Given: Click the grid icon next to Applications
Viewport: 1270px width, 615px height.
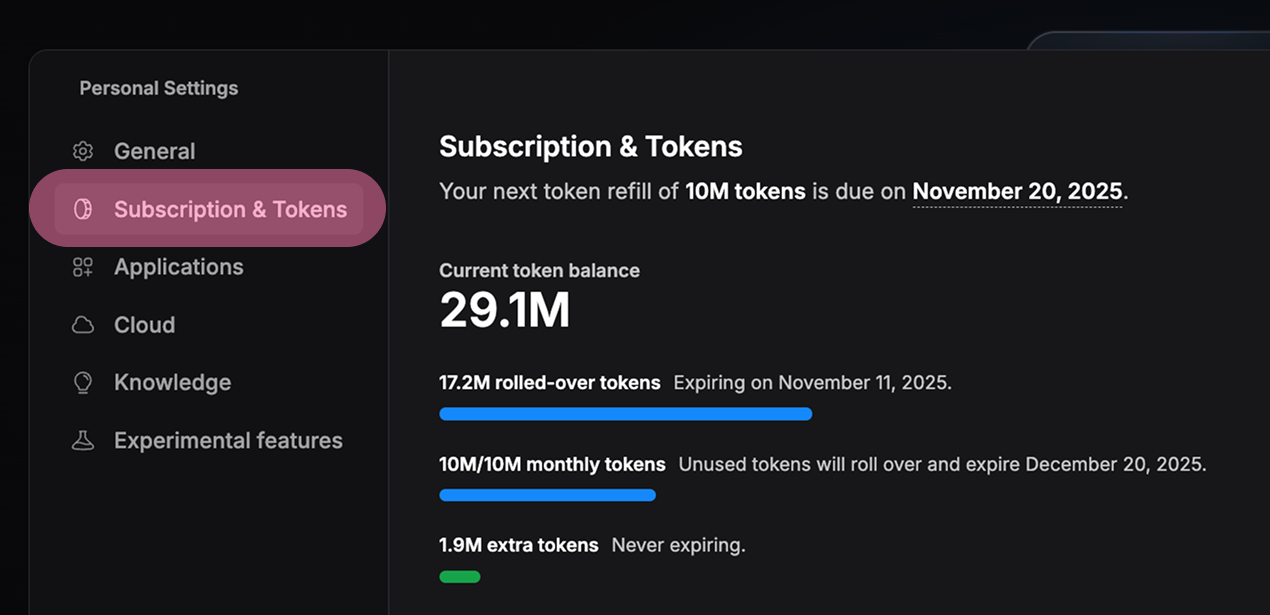Looking at the screenshot, I should pyautogui.click(x=82, y=267).
